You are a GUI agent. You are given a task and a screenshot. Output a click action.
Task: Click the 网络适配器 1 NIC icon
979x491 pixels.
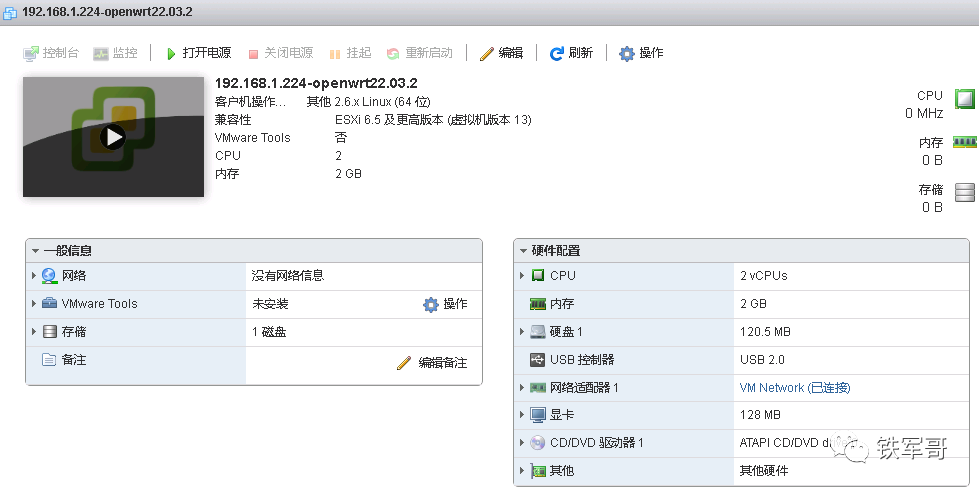(538, 388)
